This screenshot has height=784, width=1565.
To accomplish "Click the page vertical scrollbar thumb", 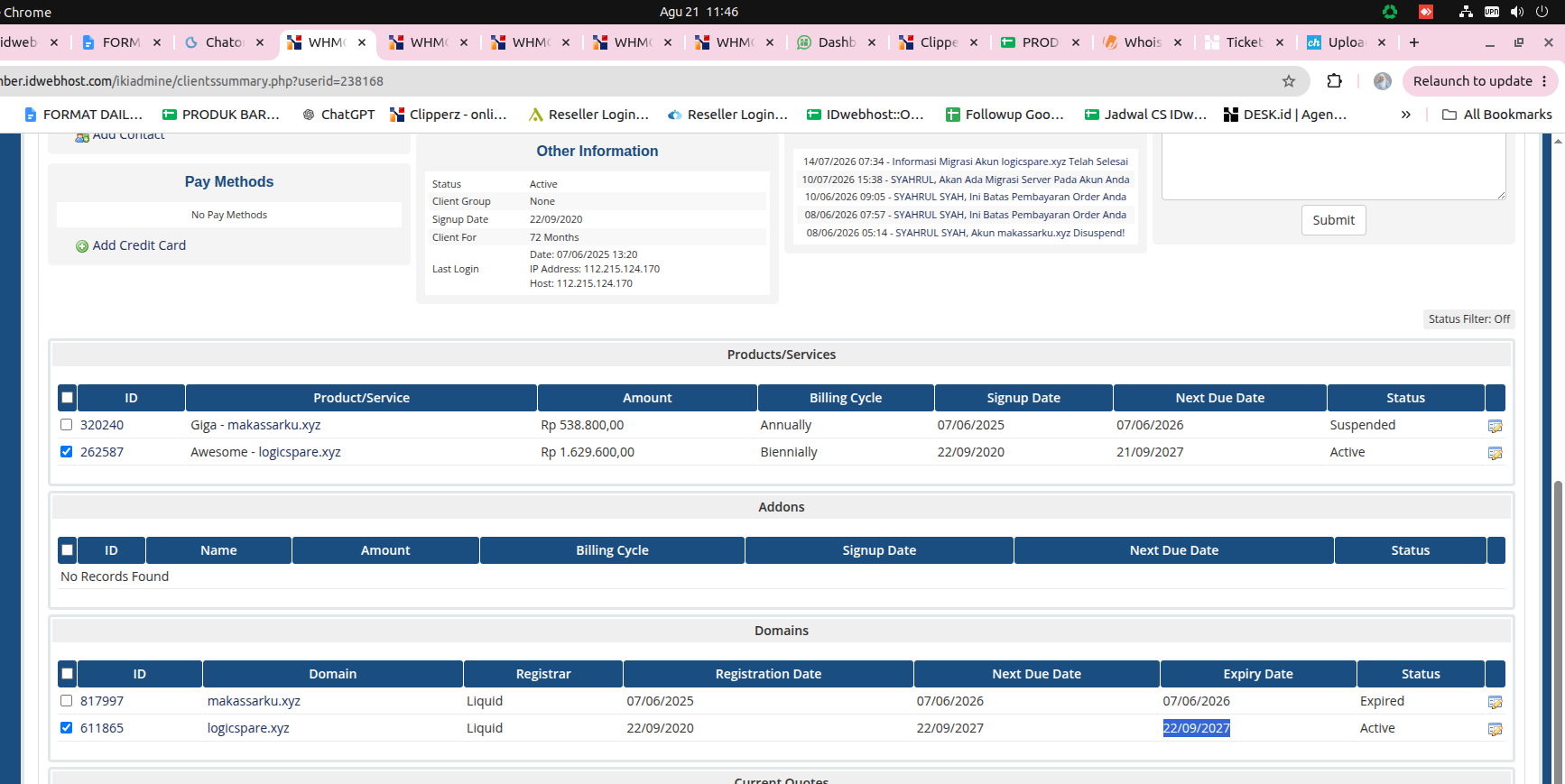I will pyautogui.click(x=1558, y=632).
